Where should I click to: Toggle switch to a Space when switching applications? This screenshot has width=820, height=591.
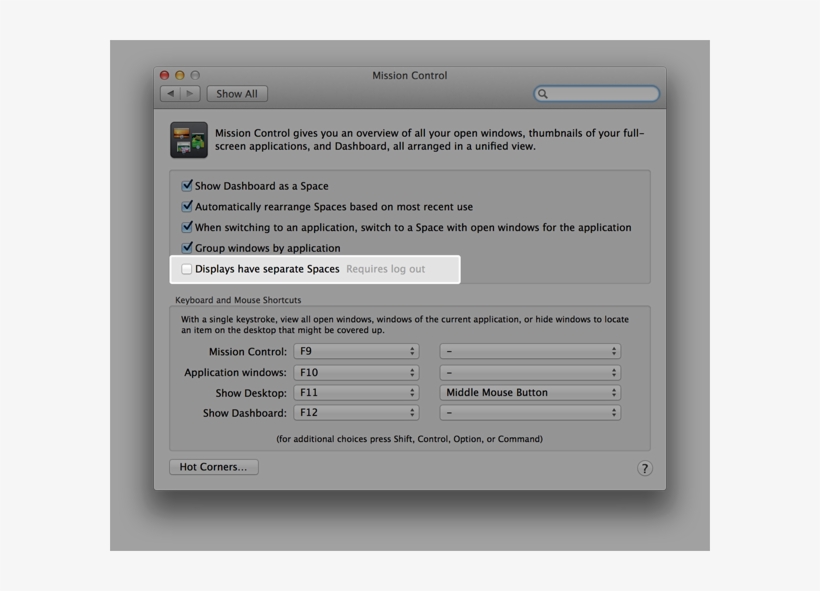click(187, 227)
